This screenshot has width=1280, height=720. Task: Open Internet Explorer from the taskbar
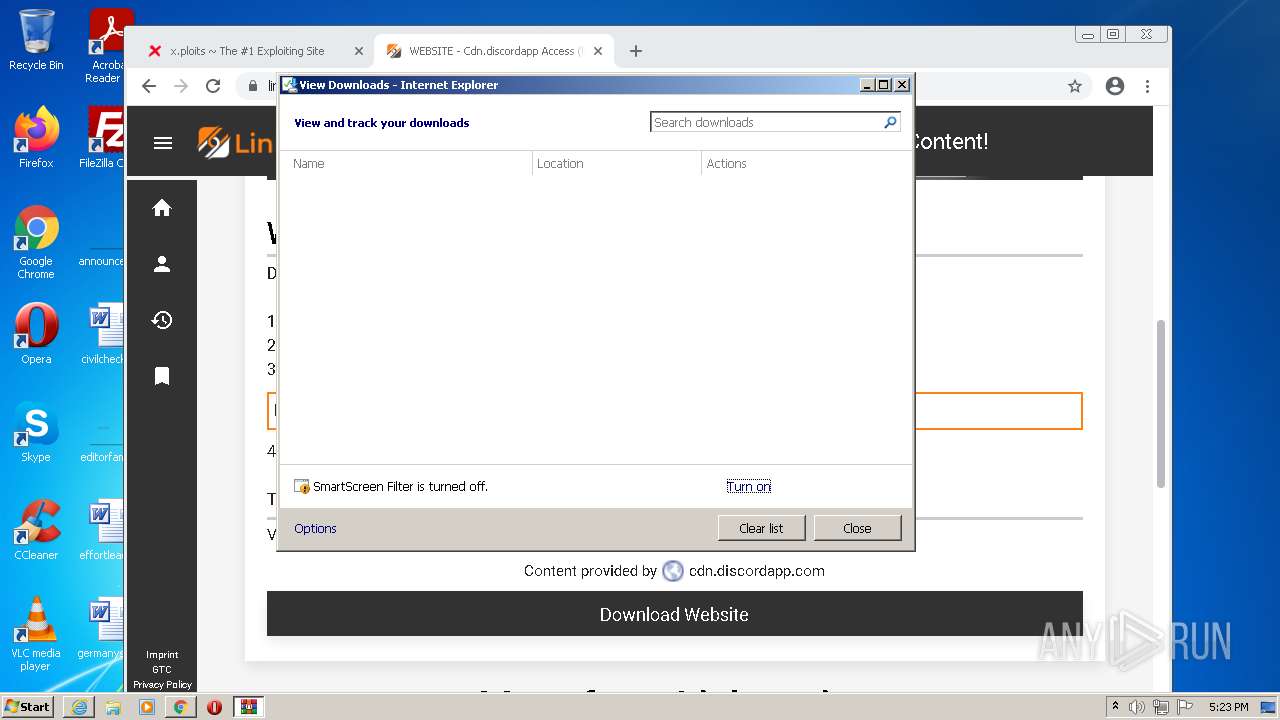(79, 707)
